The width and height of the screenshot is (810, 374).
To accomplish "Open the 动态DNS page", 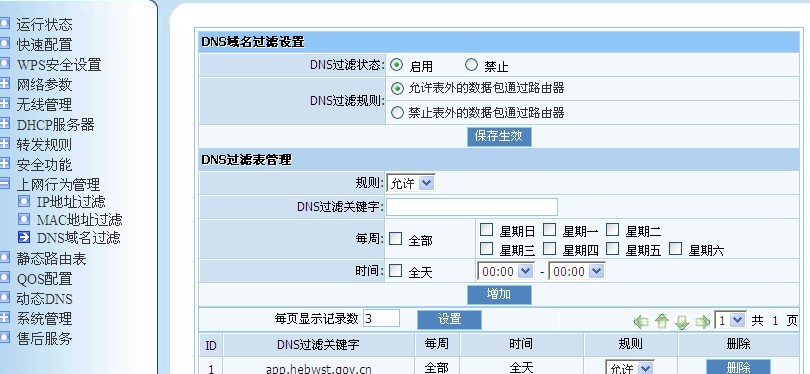I will pyautogui.click(x=44, y=299).
